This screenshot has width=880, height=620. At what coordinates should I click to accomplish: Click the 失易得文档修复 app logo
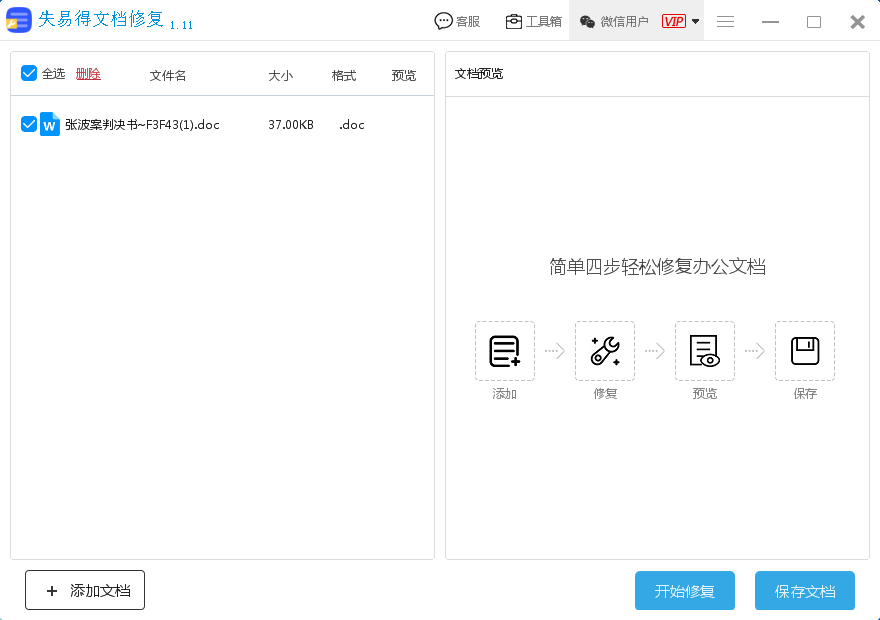click(x=19, y=20)
